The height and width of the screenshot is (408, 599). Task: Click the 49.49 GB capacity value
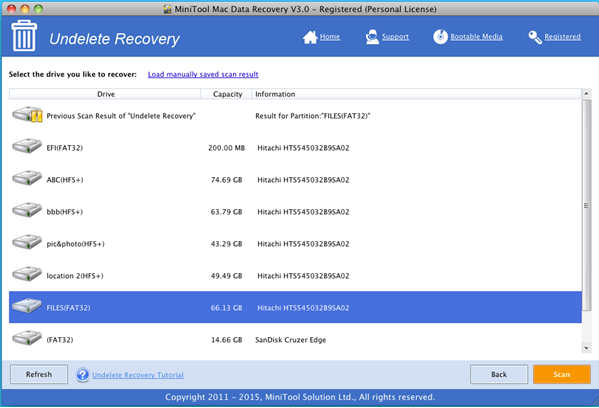227,276
